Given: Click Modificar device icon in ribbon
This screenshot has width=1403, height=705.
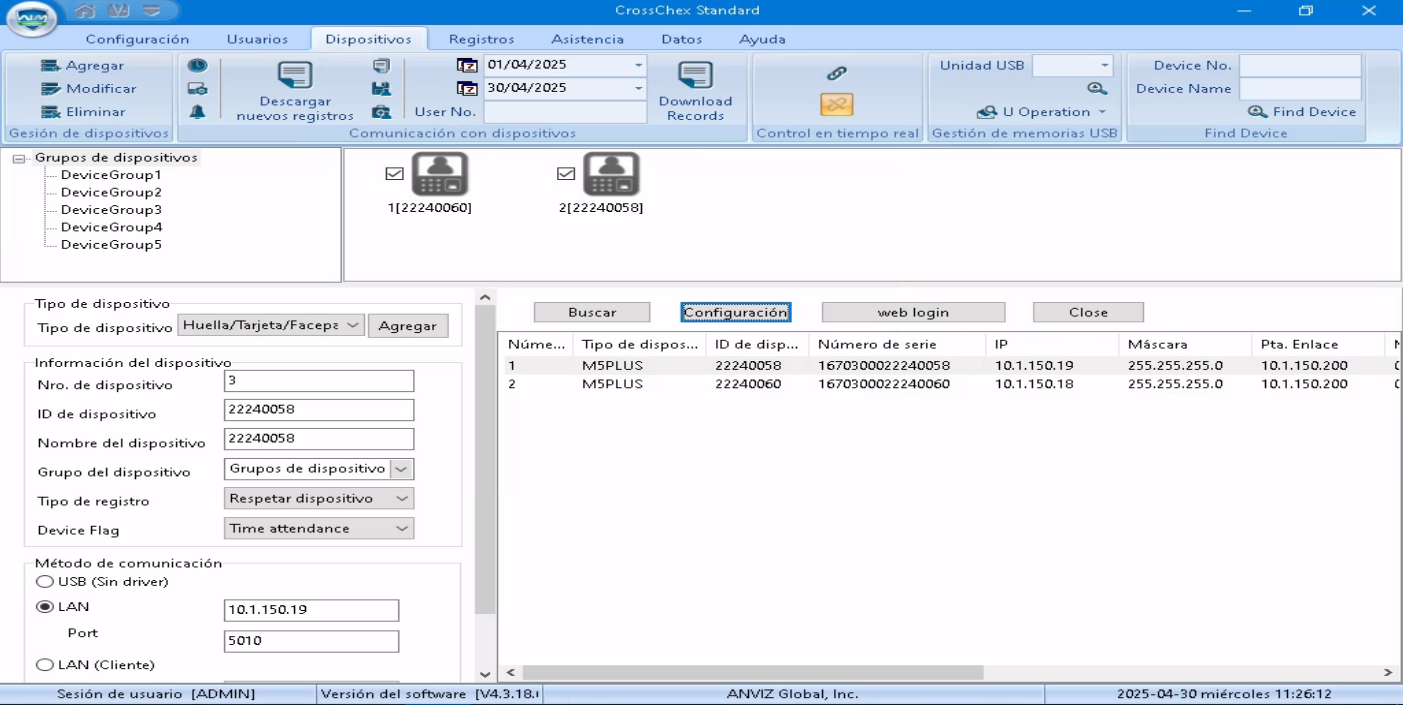Looking at the screenshot, I should (x=50, y=89).
